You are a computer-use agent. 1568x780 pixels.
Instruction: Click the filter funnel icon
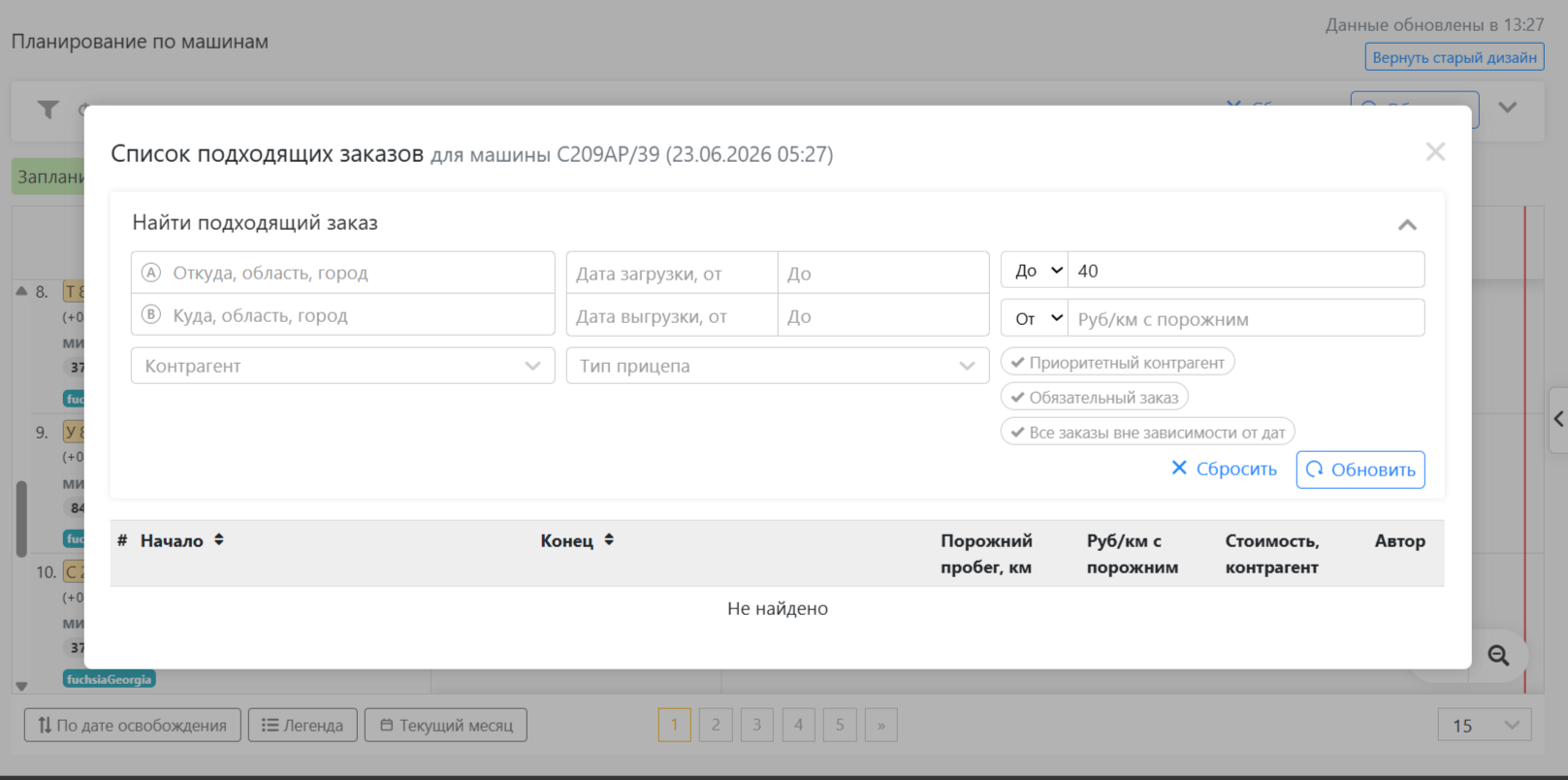(x=48, y=110)
